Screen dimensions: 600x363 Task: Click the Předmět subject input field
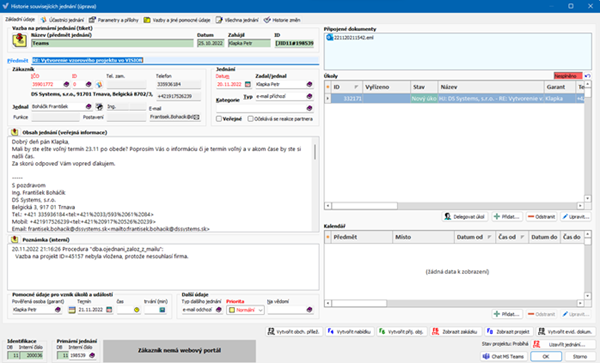[x=175, y=60]
